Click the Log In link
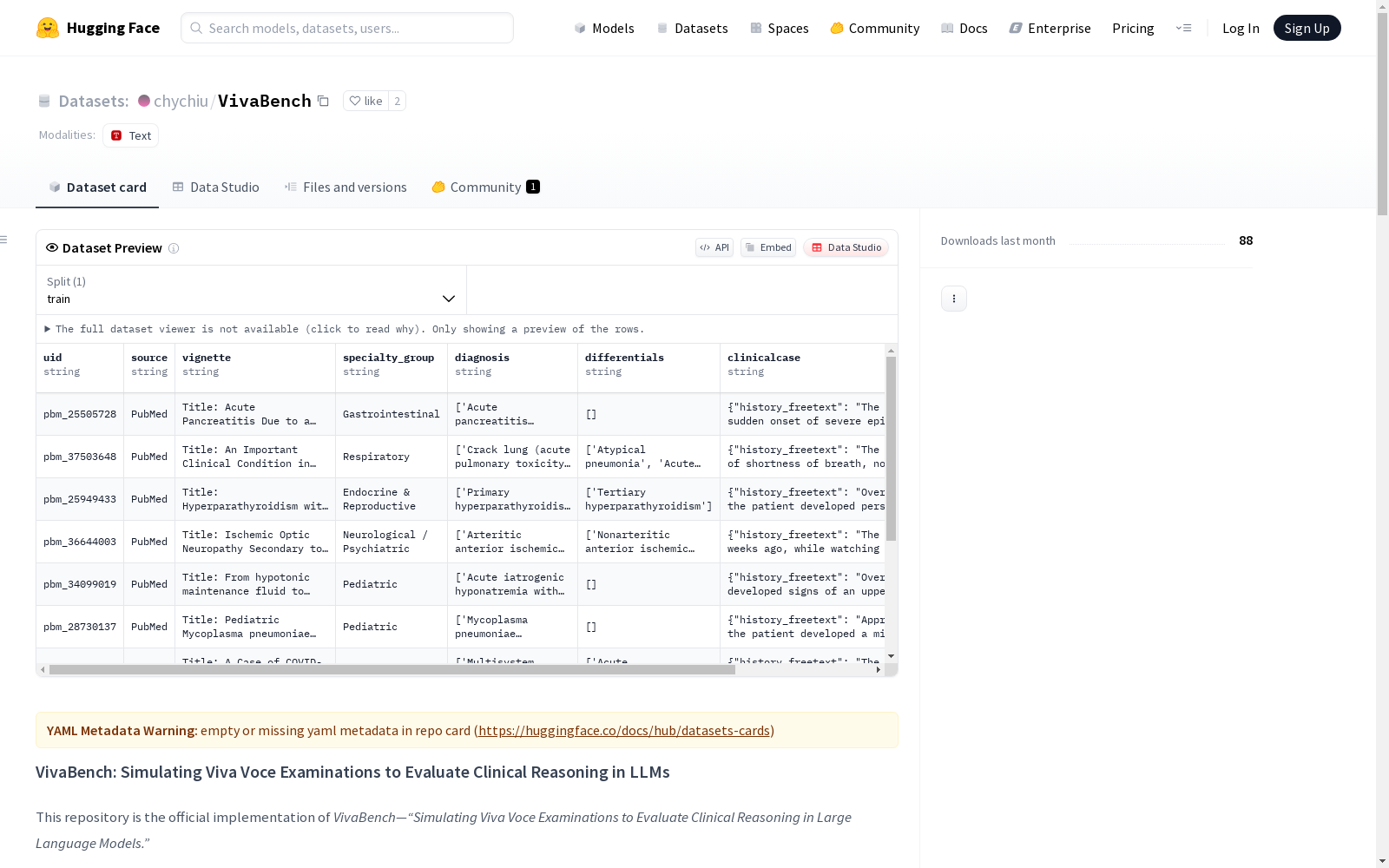 (1241, 28)
